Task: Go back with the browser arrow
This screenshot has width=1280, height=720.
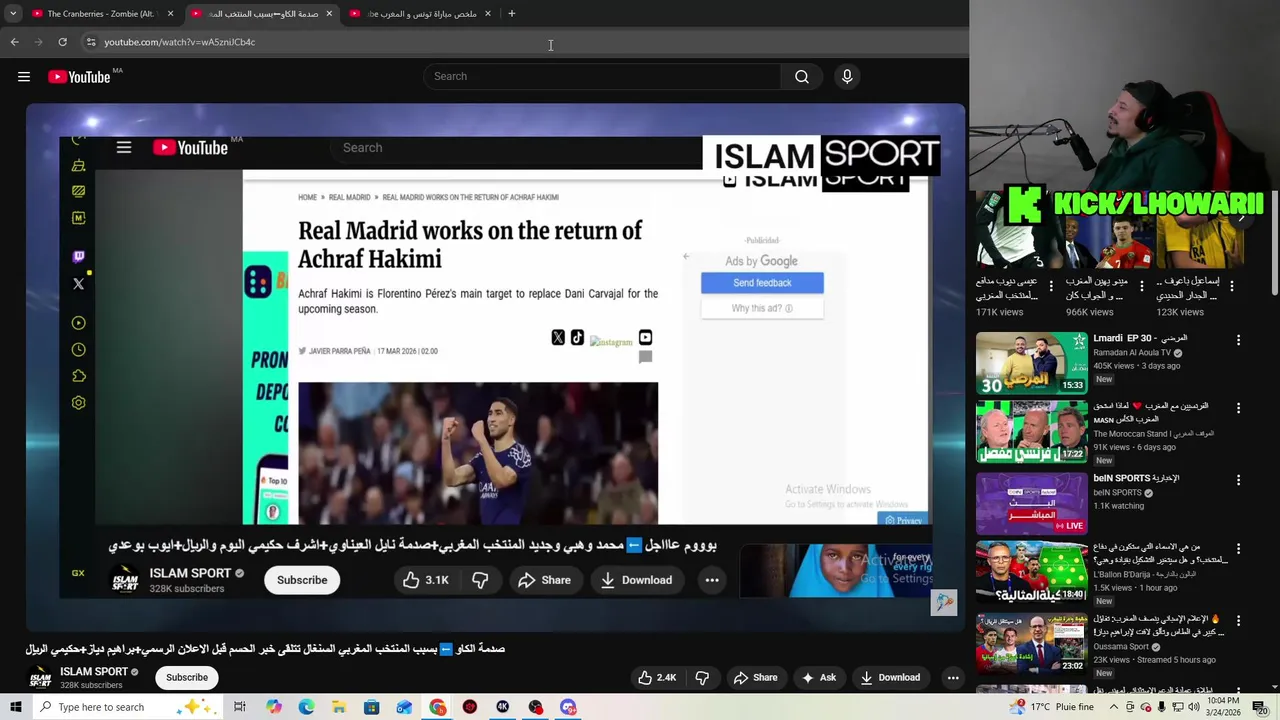Action: (14, 42)
